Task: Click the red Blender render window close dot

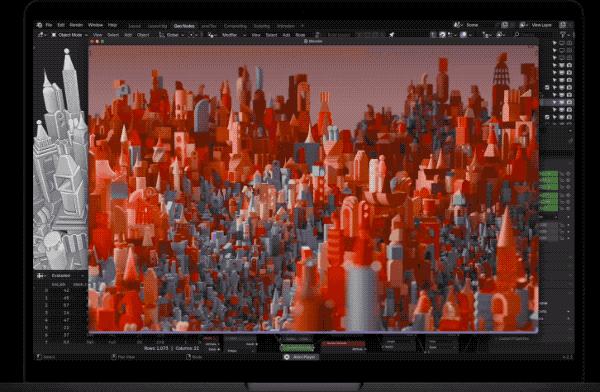Action: click(x=92, y=41)
